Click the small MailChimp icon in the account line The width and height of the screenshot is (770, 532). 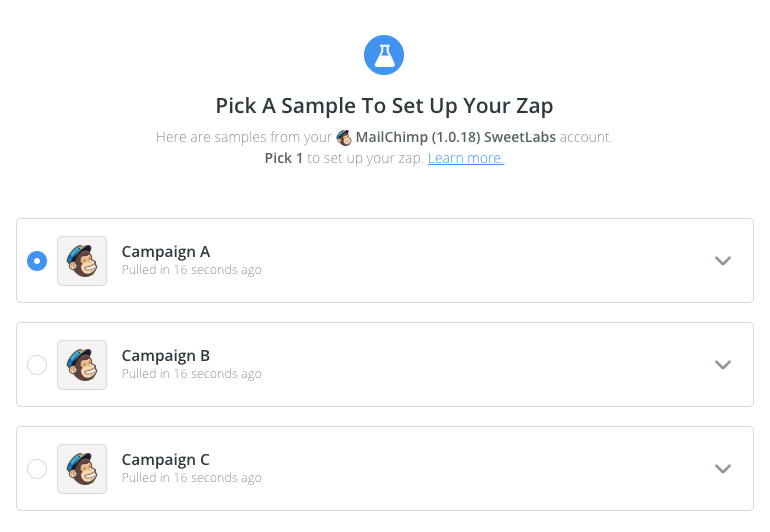(x=344, y=138)
